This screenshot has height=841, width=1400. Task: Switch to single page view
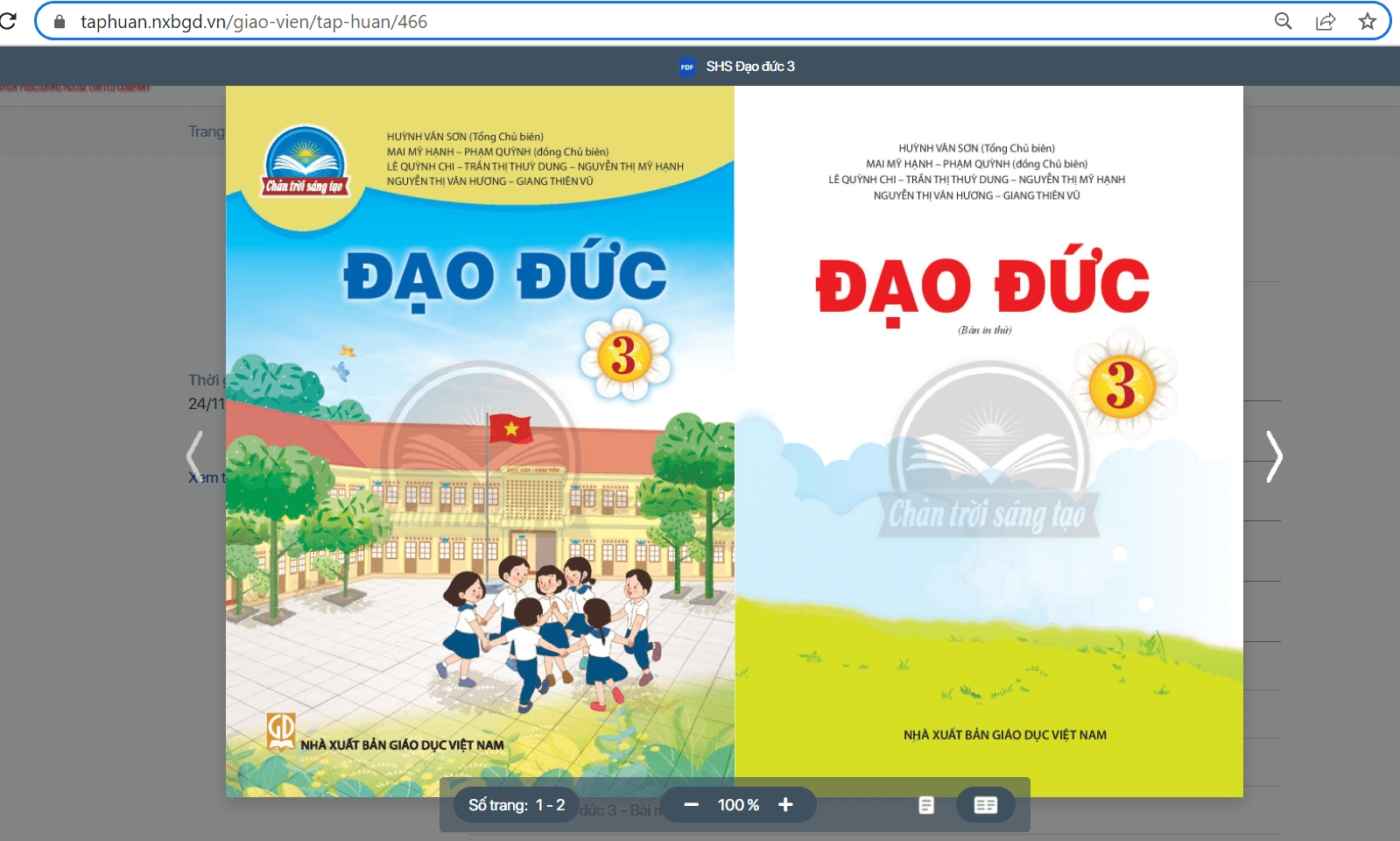click(x=926, y=805)
